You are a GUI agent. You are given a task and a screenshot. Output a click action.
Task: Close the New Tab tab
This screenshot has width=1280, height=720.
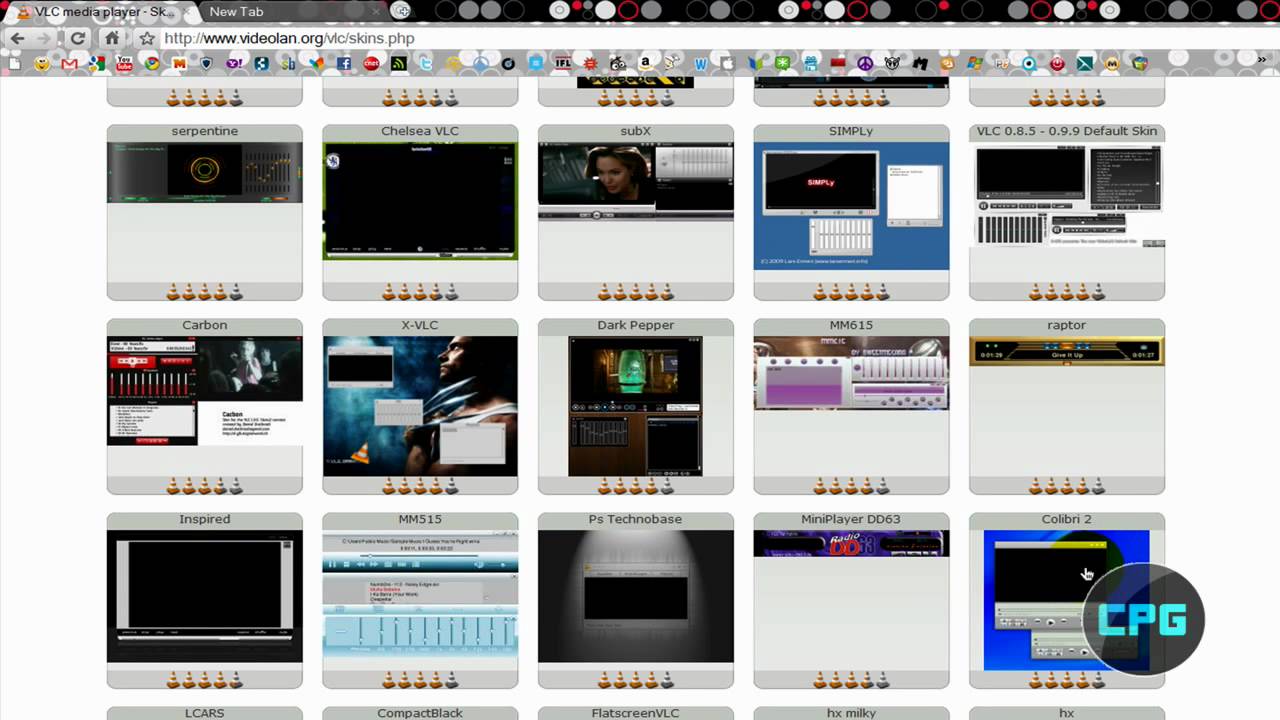[x=375, y=12]
